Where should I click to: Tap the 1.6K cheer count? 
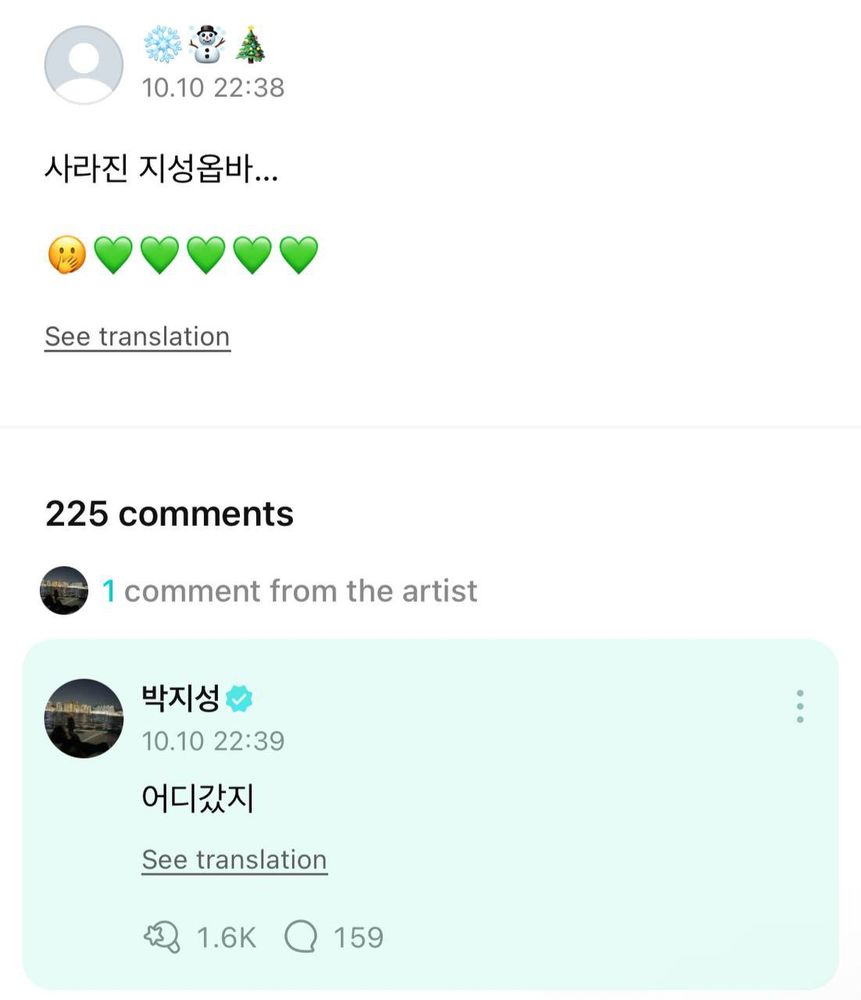pyautogui.click(x=226, y=937)
